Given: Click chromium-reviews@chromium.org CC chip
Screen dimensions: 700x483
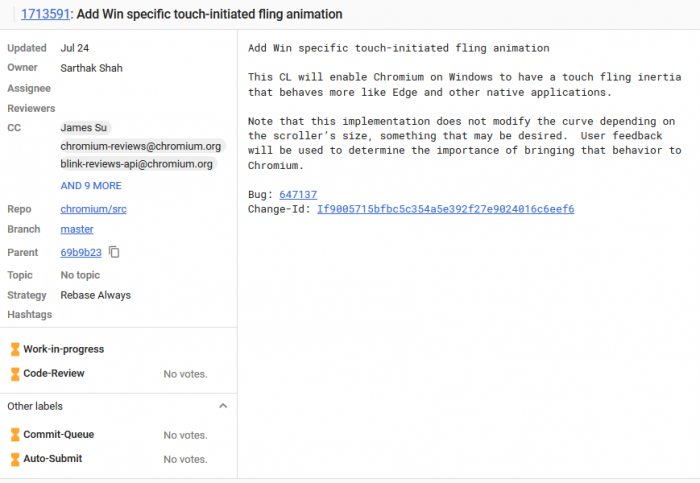Looking at the screenshot, I should point(141,146).
